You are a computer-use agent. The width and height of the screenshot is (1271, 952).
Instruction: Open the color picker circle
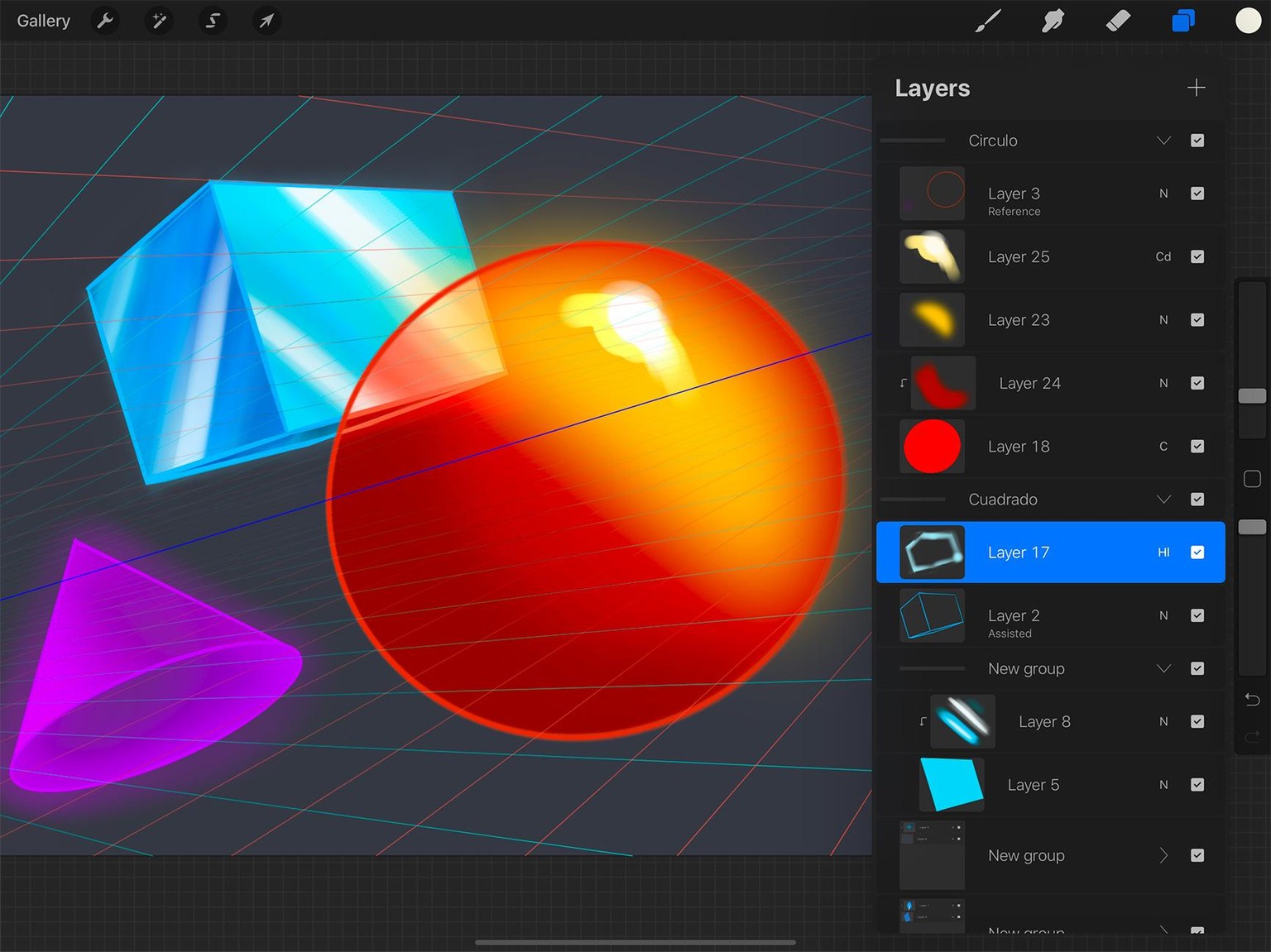[1248, 21]
